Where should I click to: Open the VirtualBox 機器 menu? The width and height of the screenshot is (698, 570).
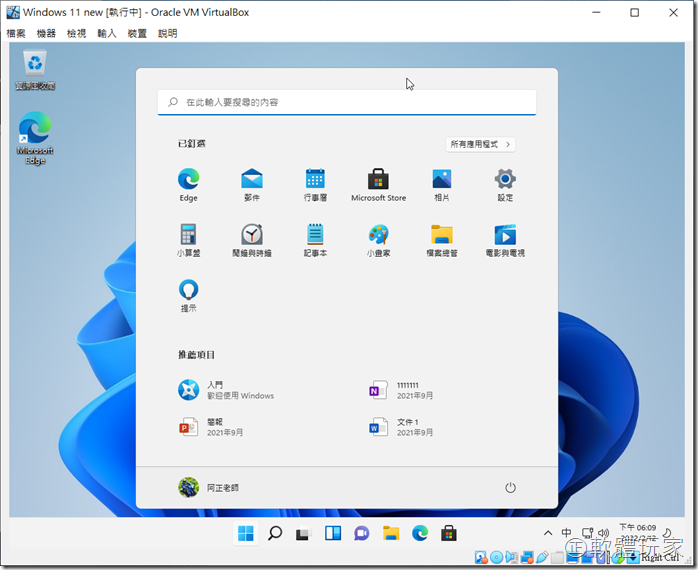46,33
